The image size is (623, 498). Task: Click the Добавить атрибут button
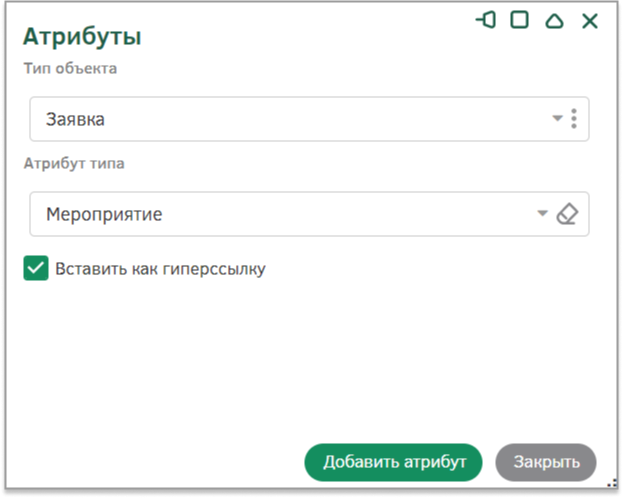coord(393,462)
